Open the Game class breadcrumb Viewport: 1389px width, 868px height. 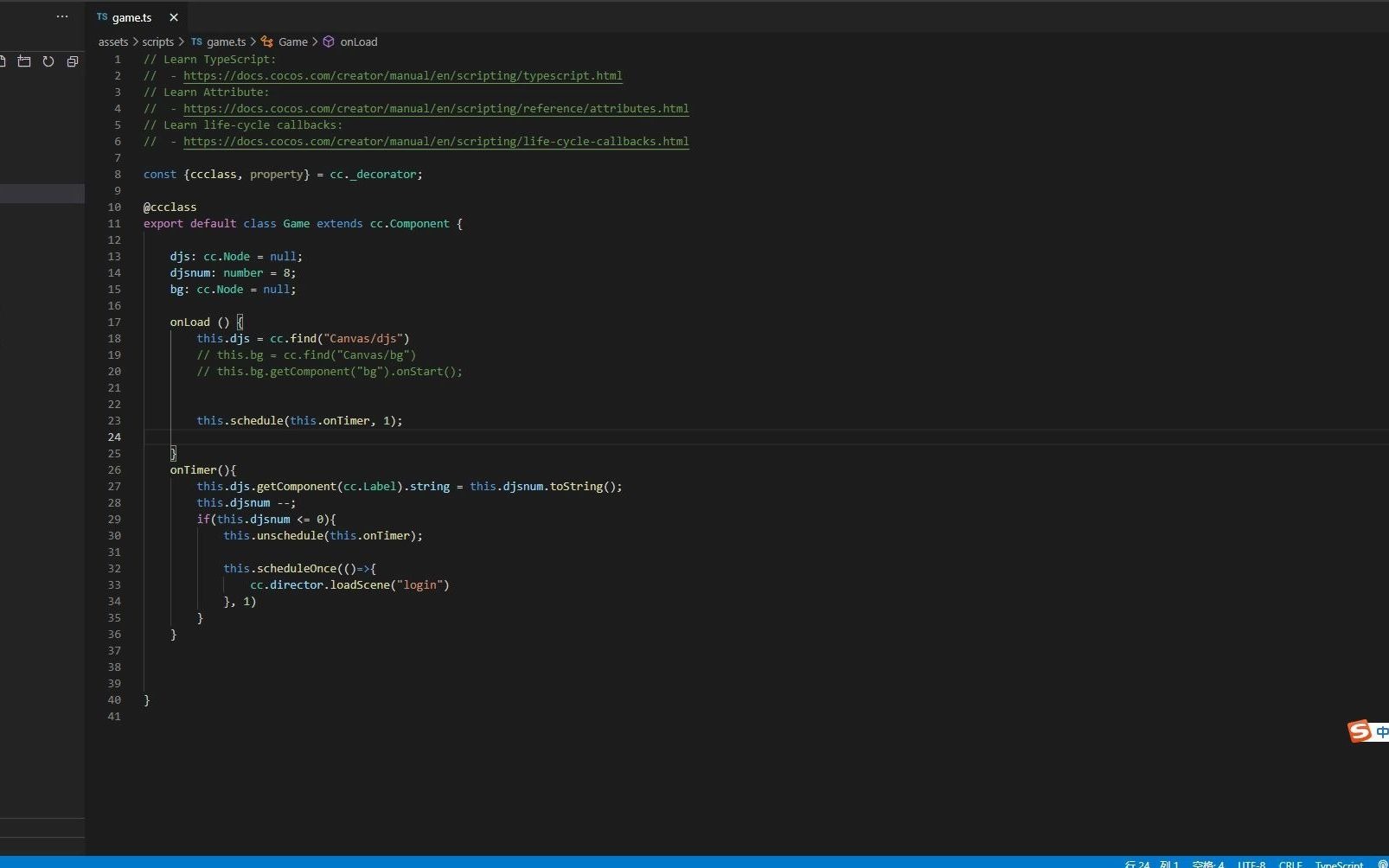click(293, 41)
